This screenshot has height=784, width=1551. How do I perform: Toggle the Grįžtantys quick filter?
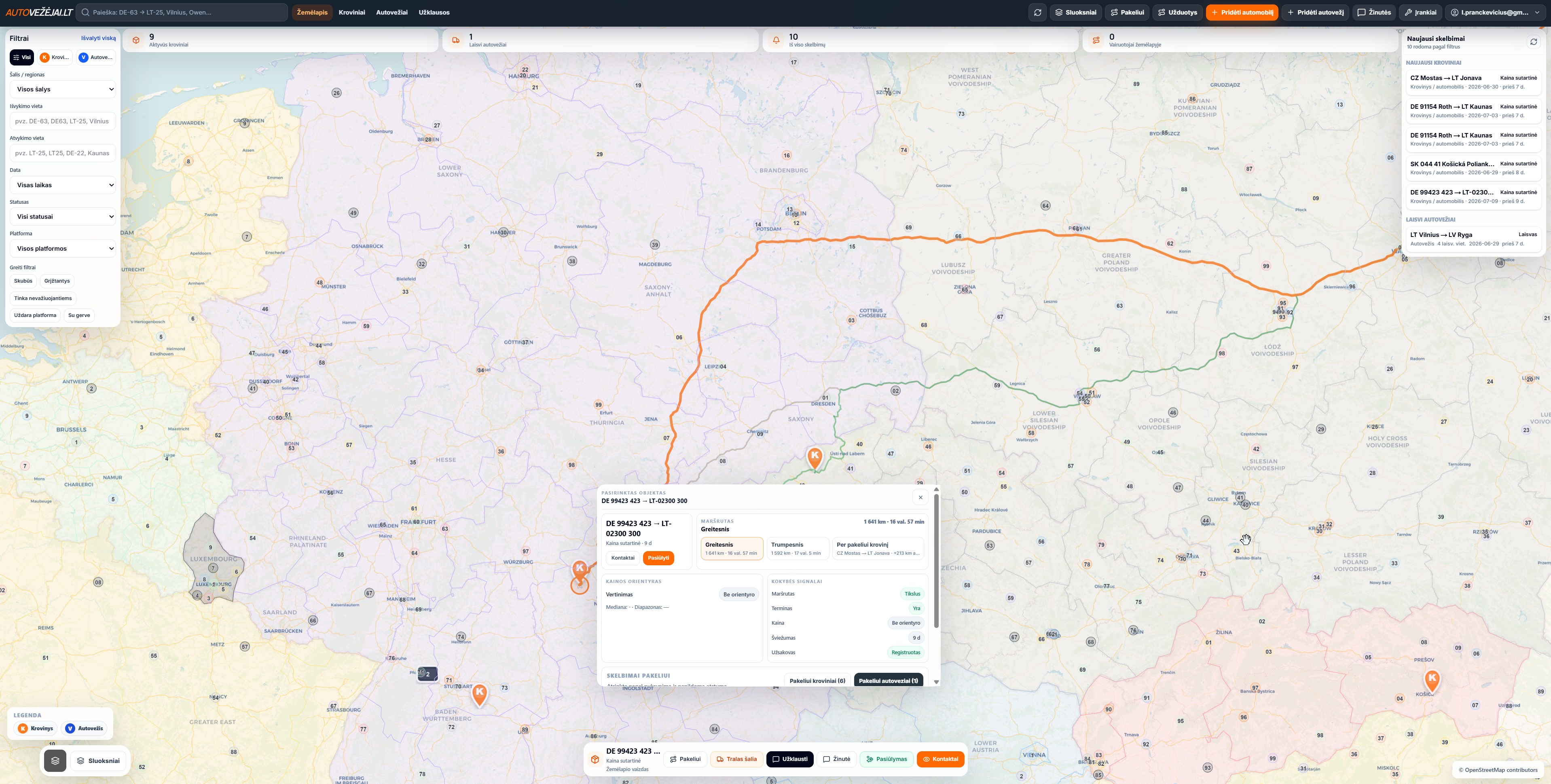[x=57, y=281]
